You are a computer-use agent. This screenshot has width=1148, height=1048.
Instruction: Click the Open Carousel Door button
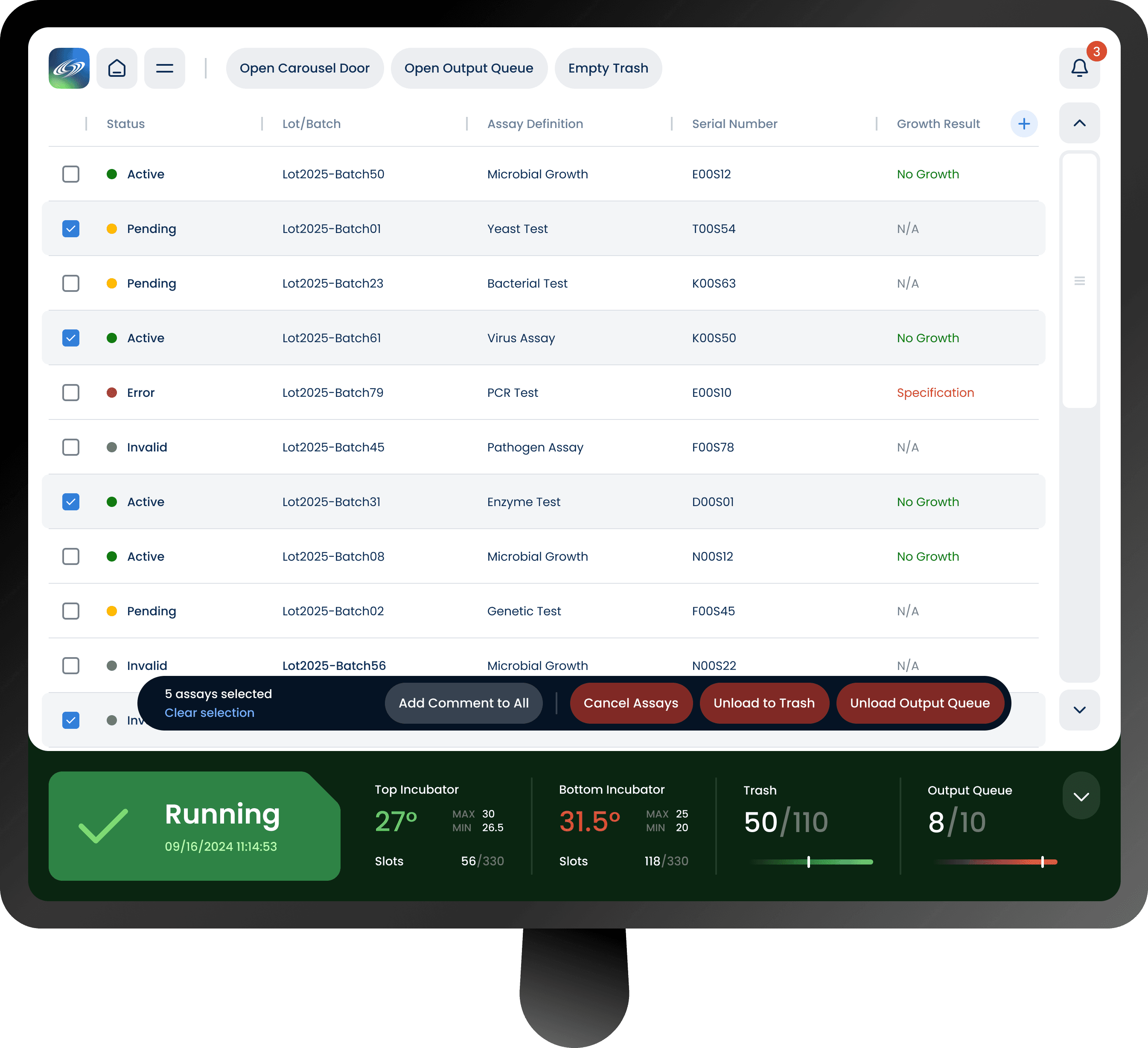click(305, 68)
